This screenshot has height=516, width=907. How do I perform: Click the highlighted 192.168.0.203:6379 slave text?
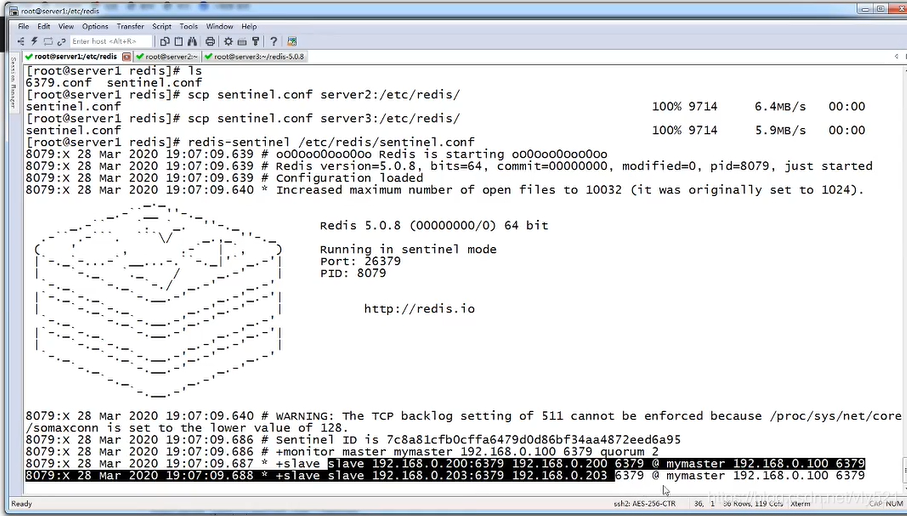pos(438,476)
